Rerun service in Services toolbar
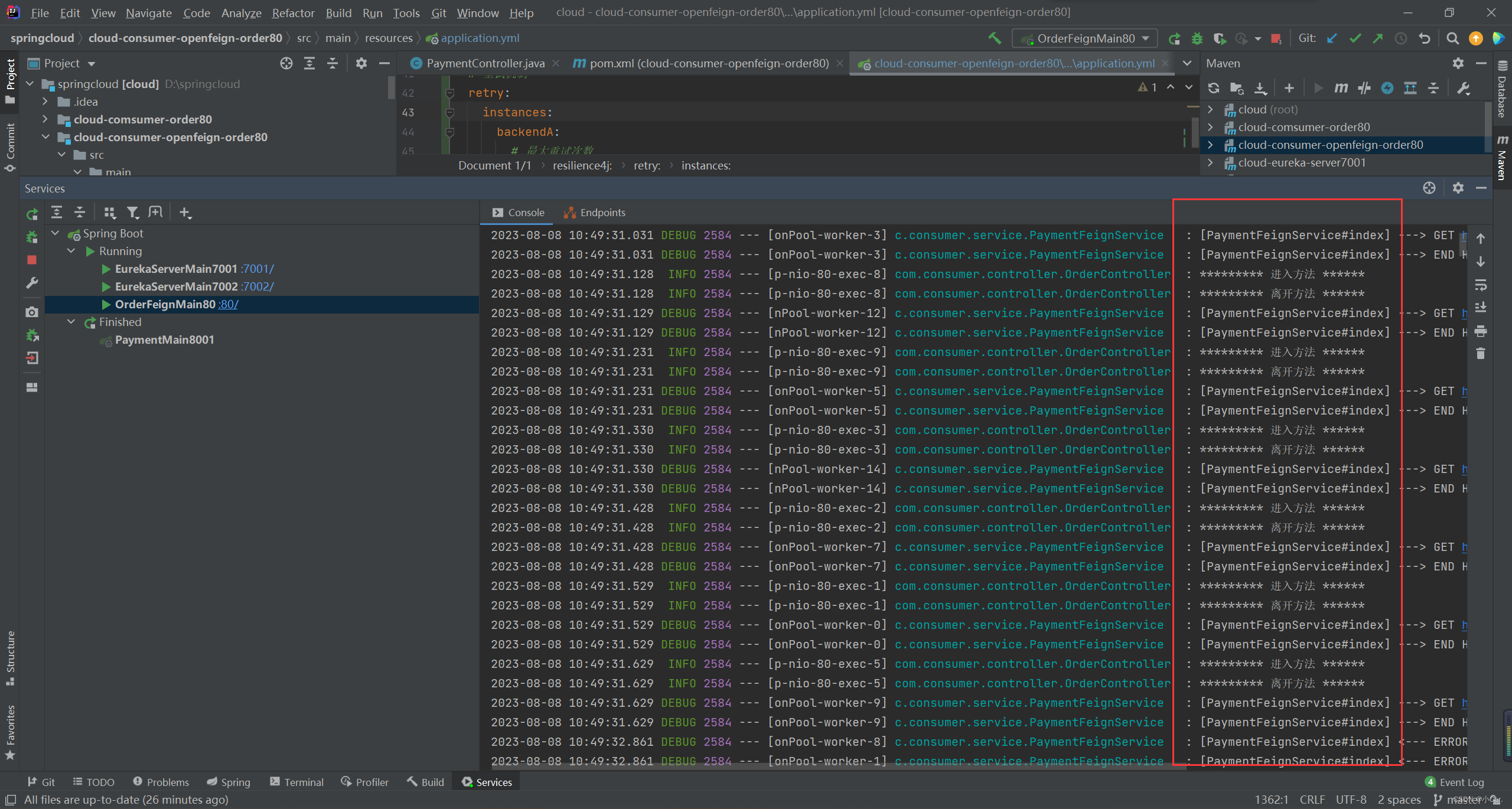 (x=32, y=214)
